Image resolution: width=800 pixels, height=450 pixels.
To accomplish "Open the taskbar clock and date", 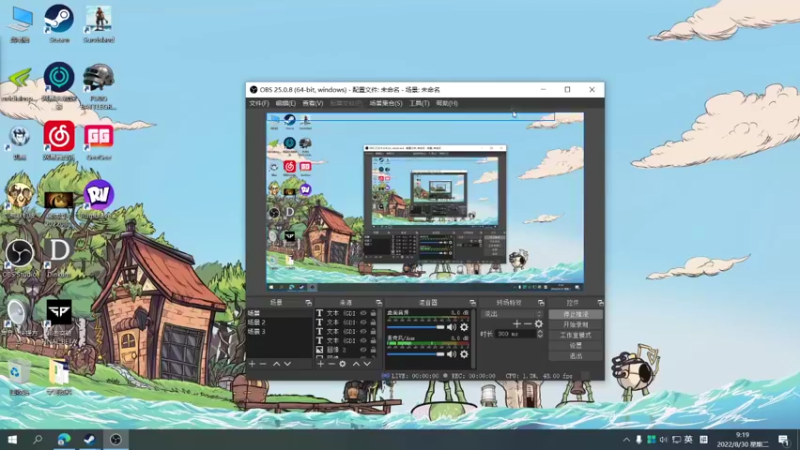I will tap(742, 439).
